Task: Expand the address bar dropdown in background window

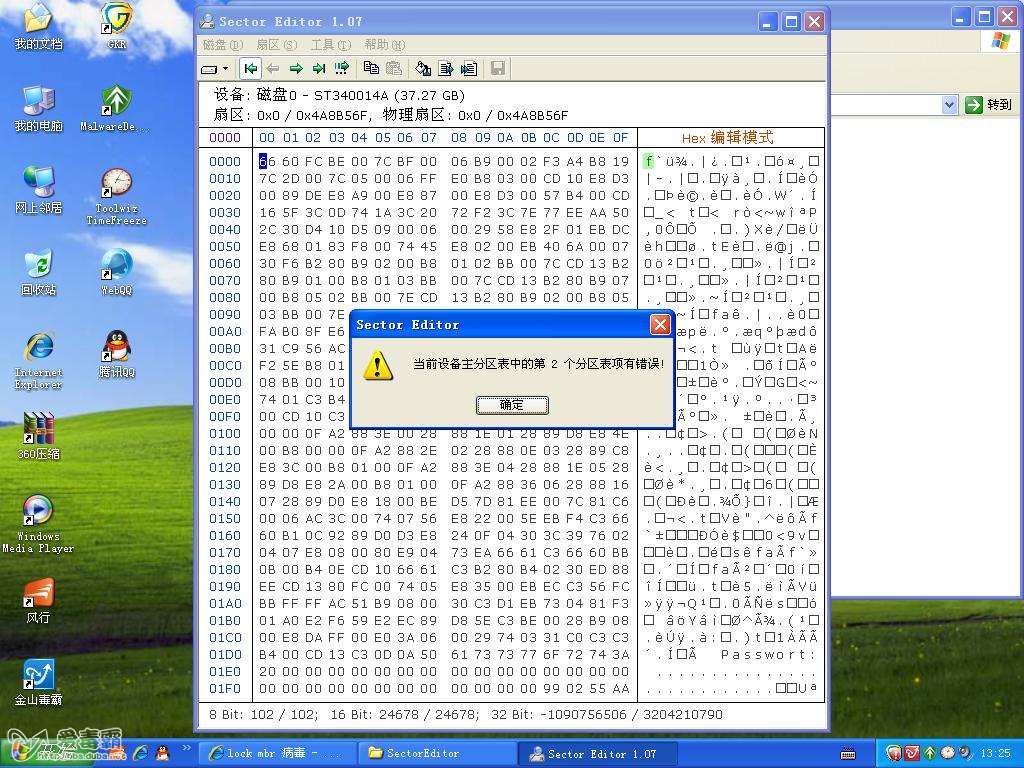Action: tap(950, 104)
